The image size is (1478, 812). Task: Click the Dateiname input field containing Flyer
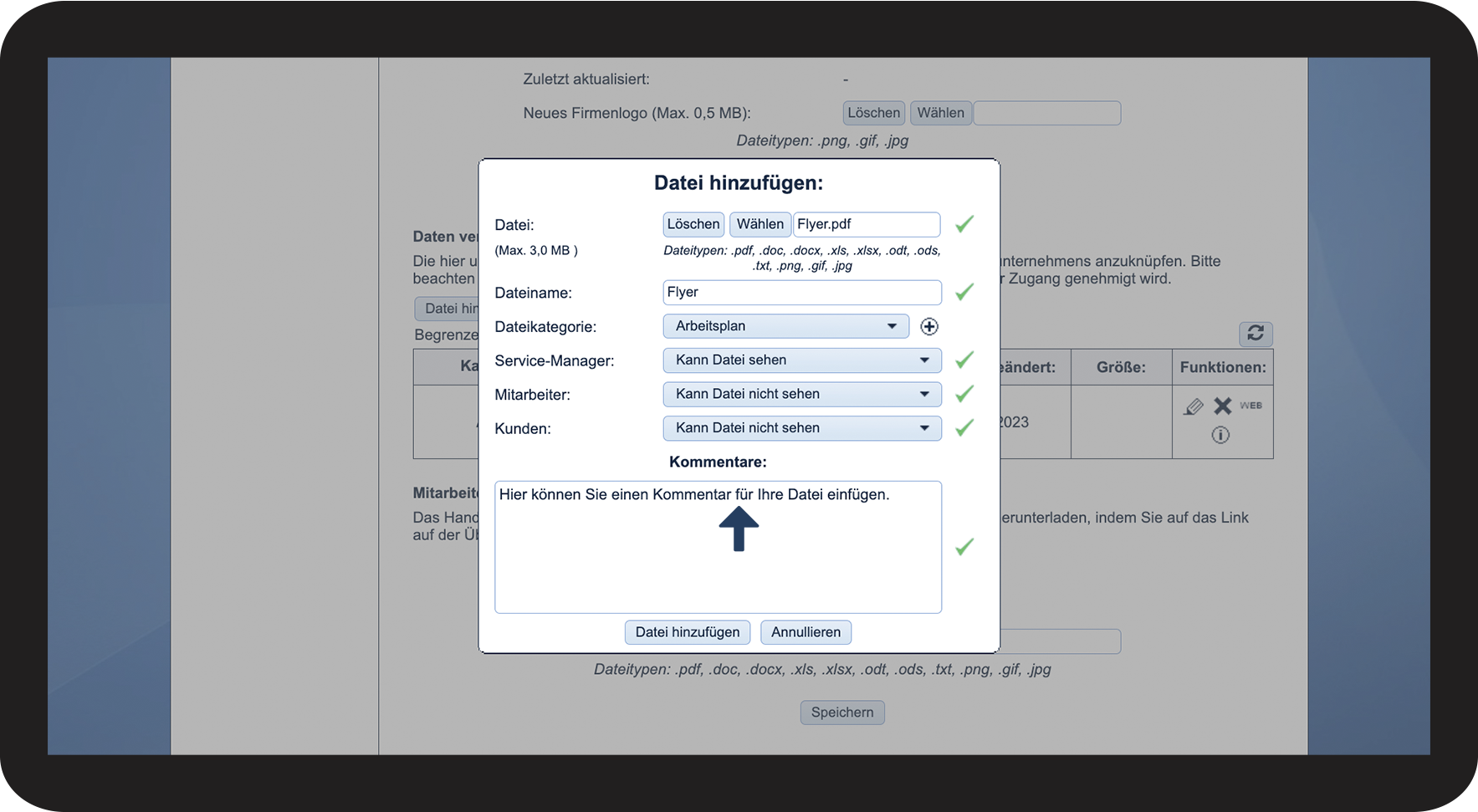[x=801, y=293]
